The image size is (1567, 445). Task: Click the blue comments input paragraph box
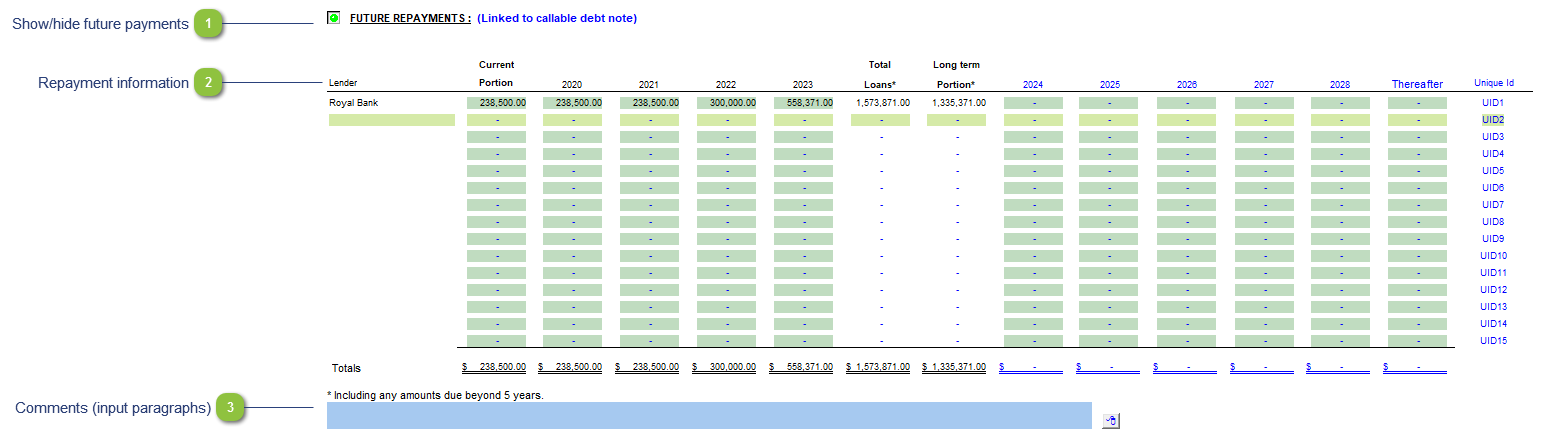click(x=708, y=415)
